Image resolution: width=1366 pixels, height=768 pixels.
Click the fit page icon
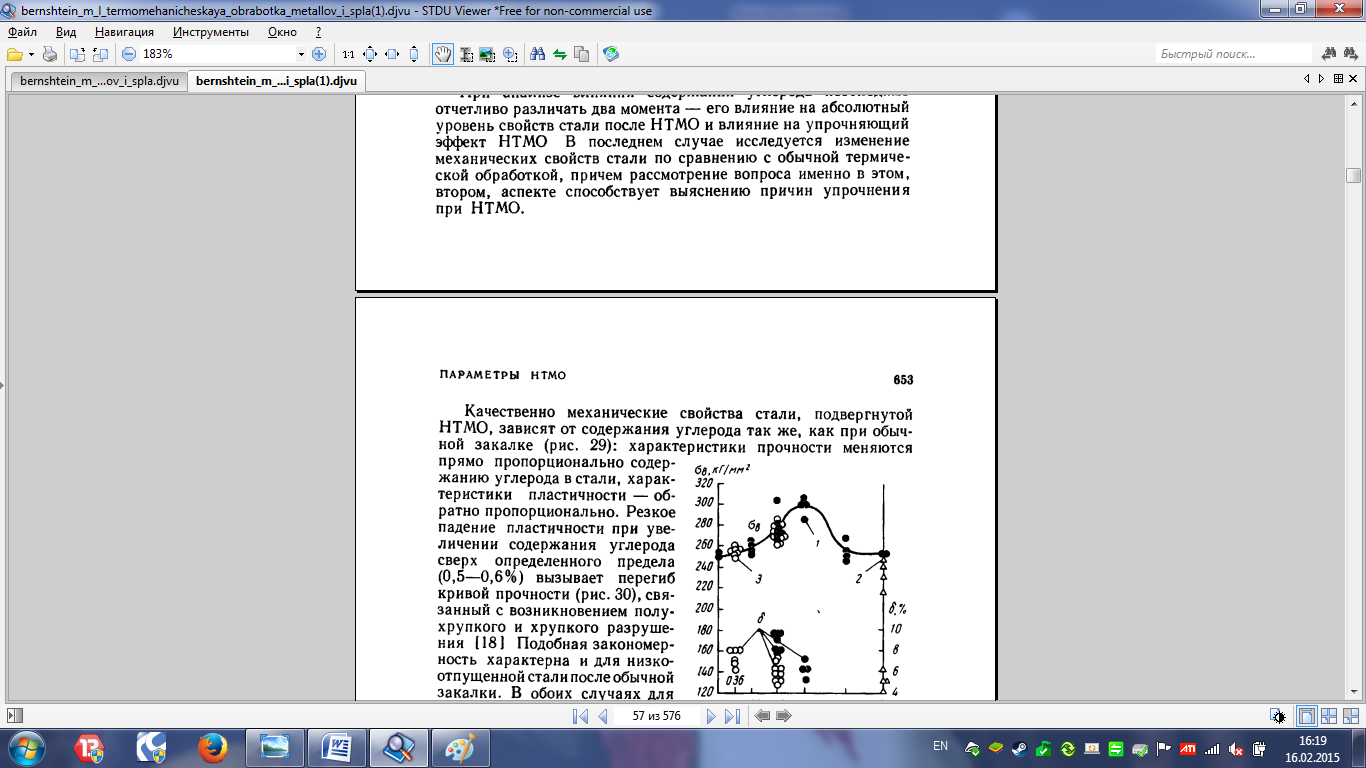(x=370, y=54)
